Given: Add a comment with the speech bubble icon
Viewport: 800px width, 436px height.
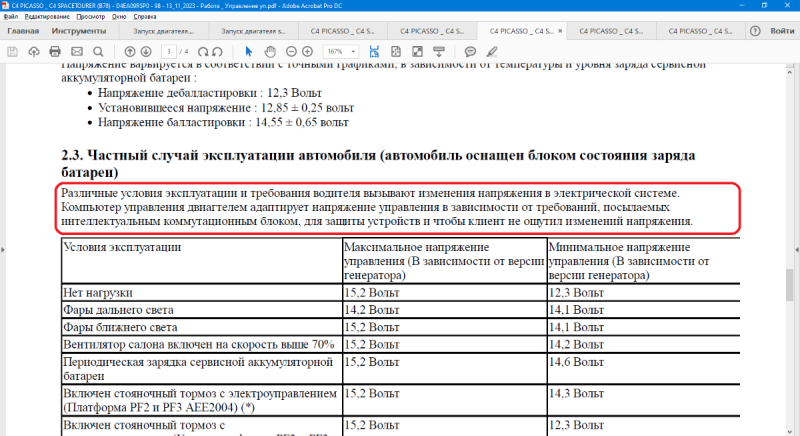Looking at the screenshot, I should [470, 51].
